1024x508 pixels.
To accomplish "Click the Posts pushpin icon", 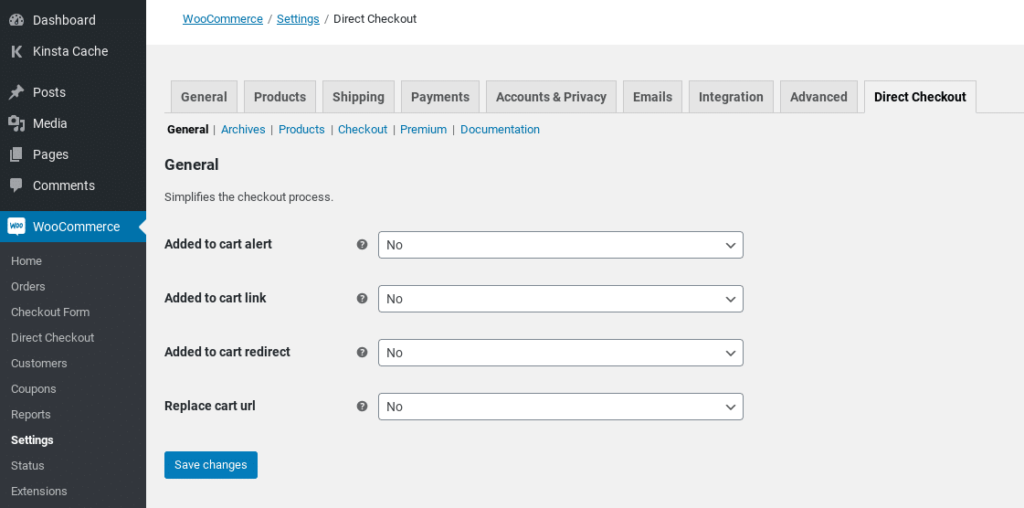I will [x=16, y=92].
